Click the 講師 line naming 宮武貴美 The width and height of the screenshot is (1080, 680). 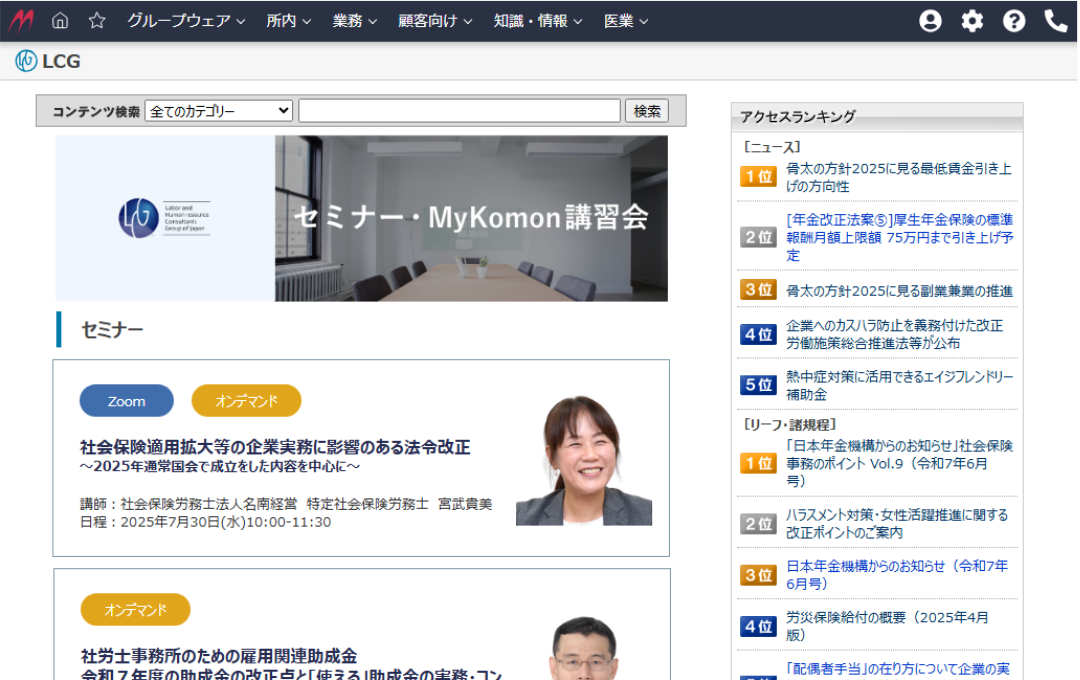click(x=286, y=504)
